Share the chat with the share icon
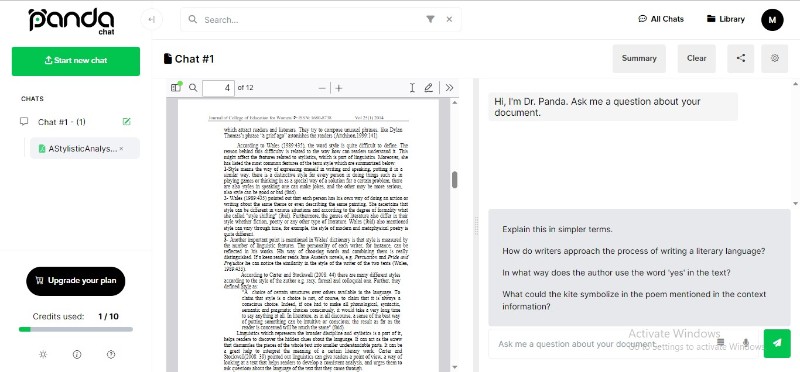800x372 pixels. click(741, 58)
